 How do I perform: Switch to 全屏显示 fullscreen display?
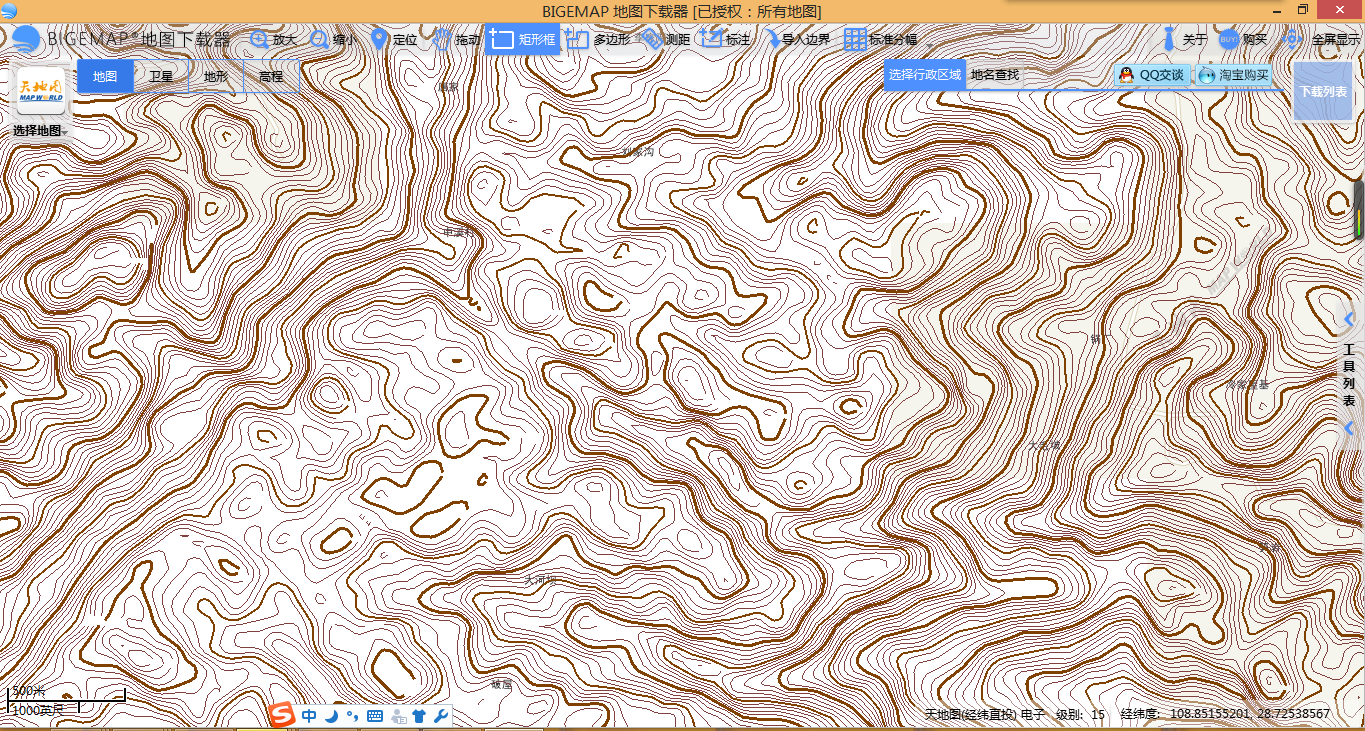(x=1321, y=40)
